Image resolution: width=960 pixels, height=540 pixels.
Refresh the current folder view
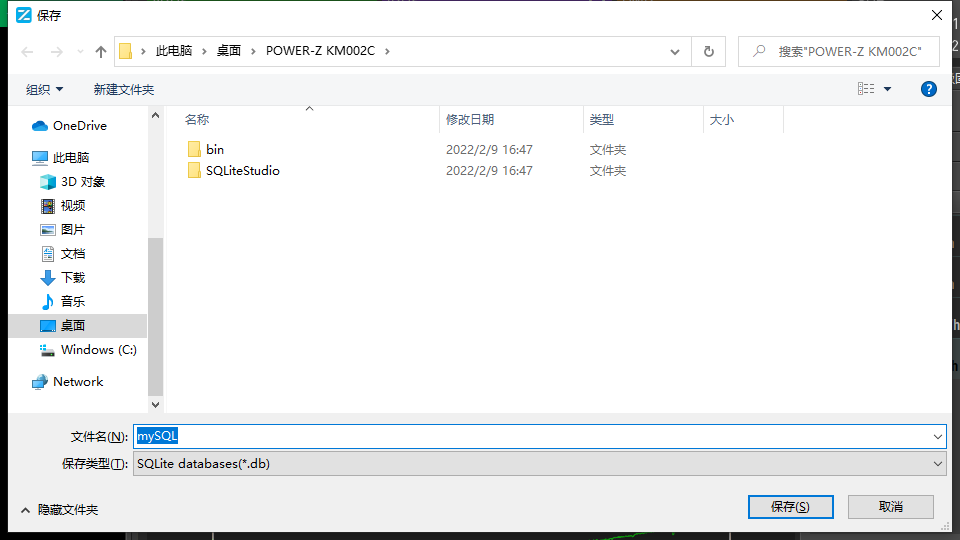tap(709, 52)
